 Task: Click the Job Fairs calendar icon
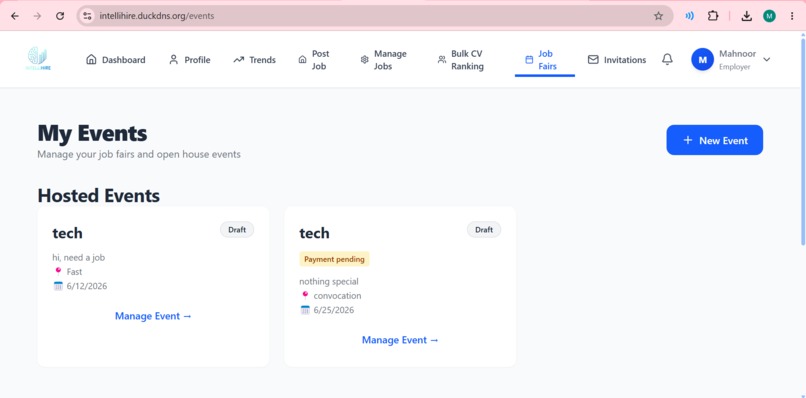[529, 60]
